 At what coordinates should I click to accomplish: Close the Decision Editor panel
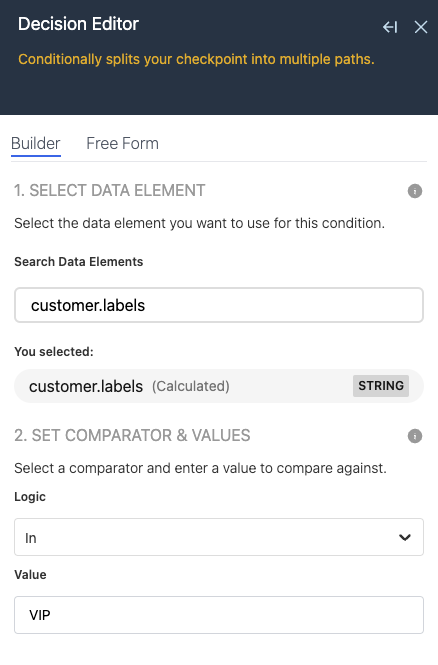point(421,27)
